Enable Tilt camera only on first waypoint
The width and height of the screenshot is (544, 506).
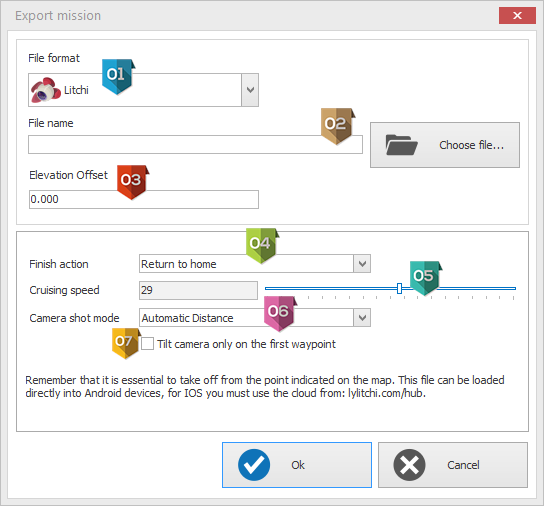click(147, 344)
